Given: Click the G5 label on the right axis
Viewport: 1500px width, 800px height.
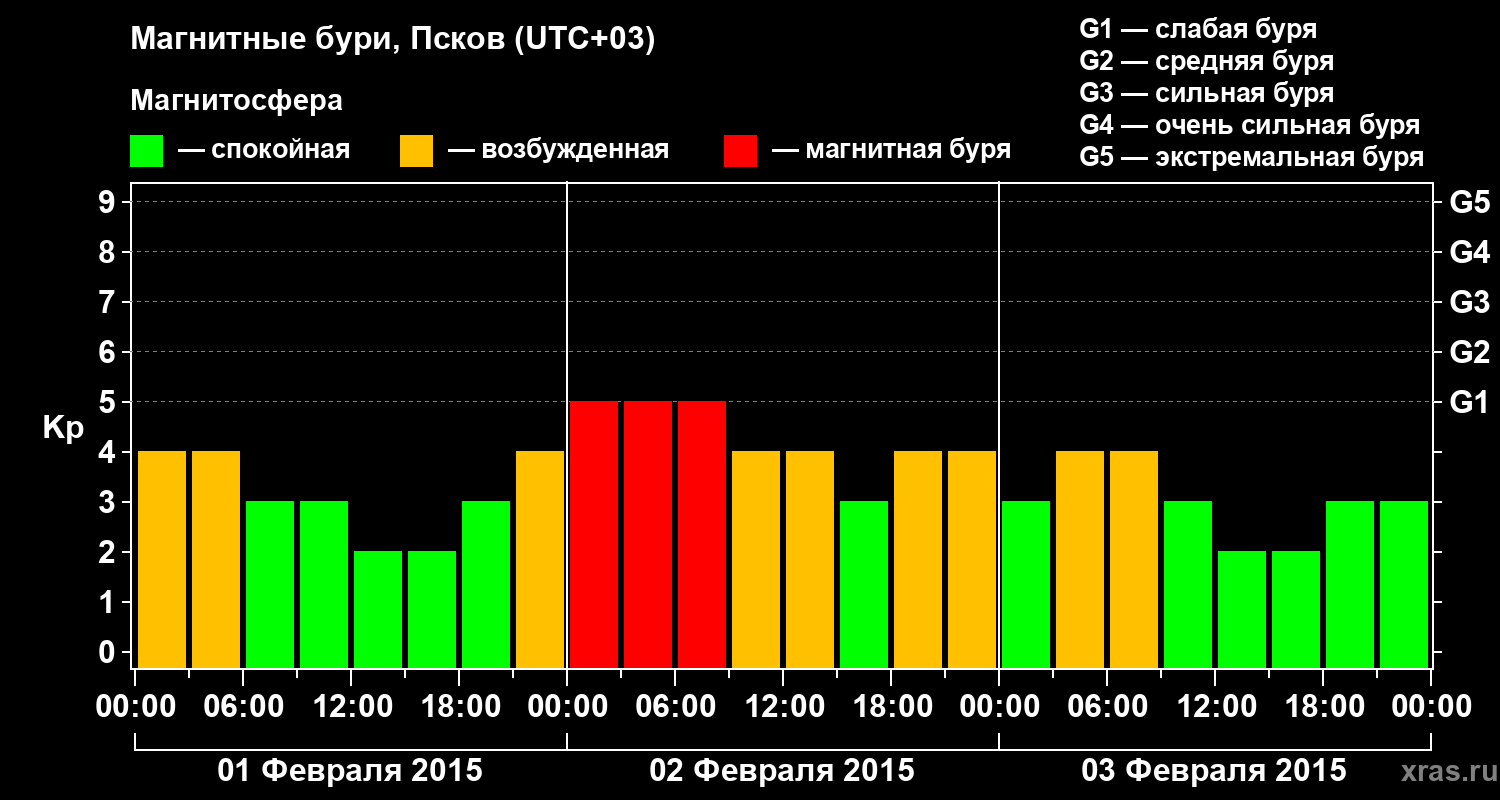Looking at the screenshot, I should click(x=1469, y=203).
